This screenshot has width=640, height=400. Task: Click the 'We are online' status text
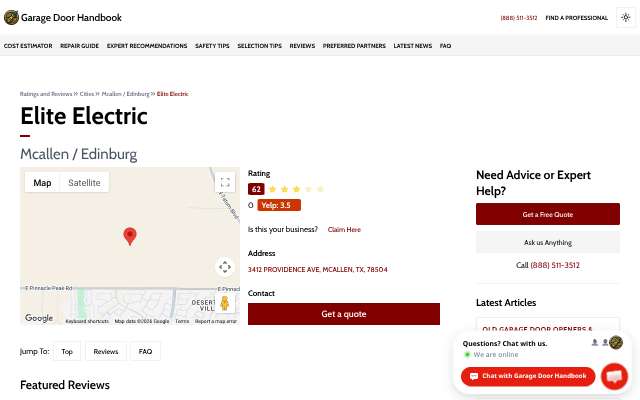[x=496, y=355]
